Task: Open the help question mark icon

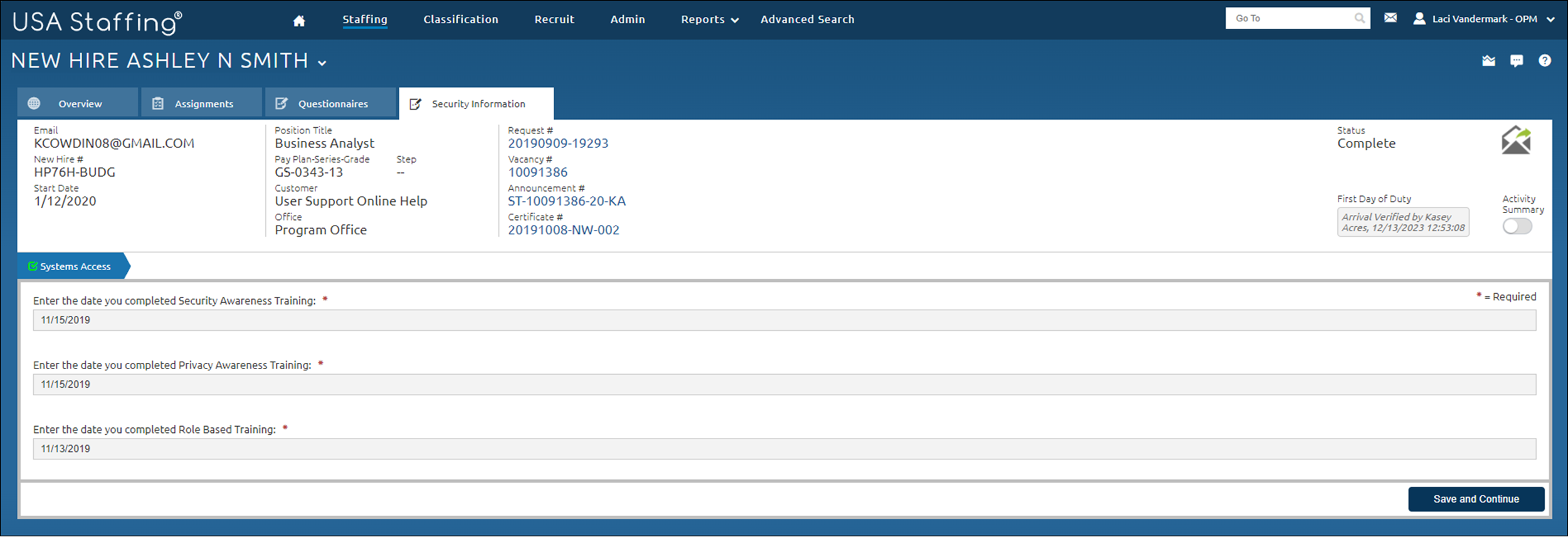Action: tap(1544, 60)
